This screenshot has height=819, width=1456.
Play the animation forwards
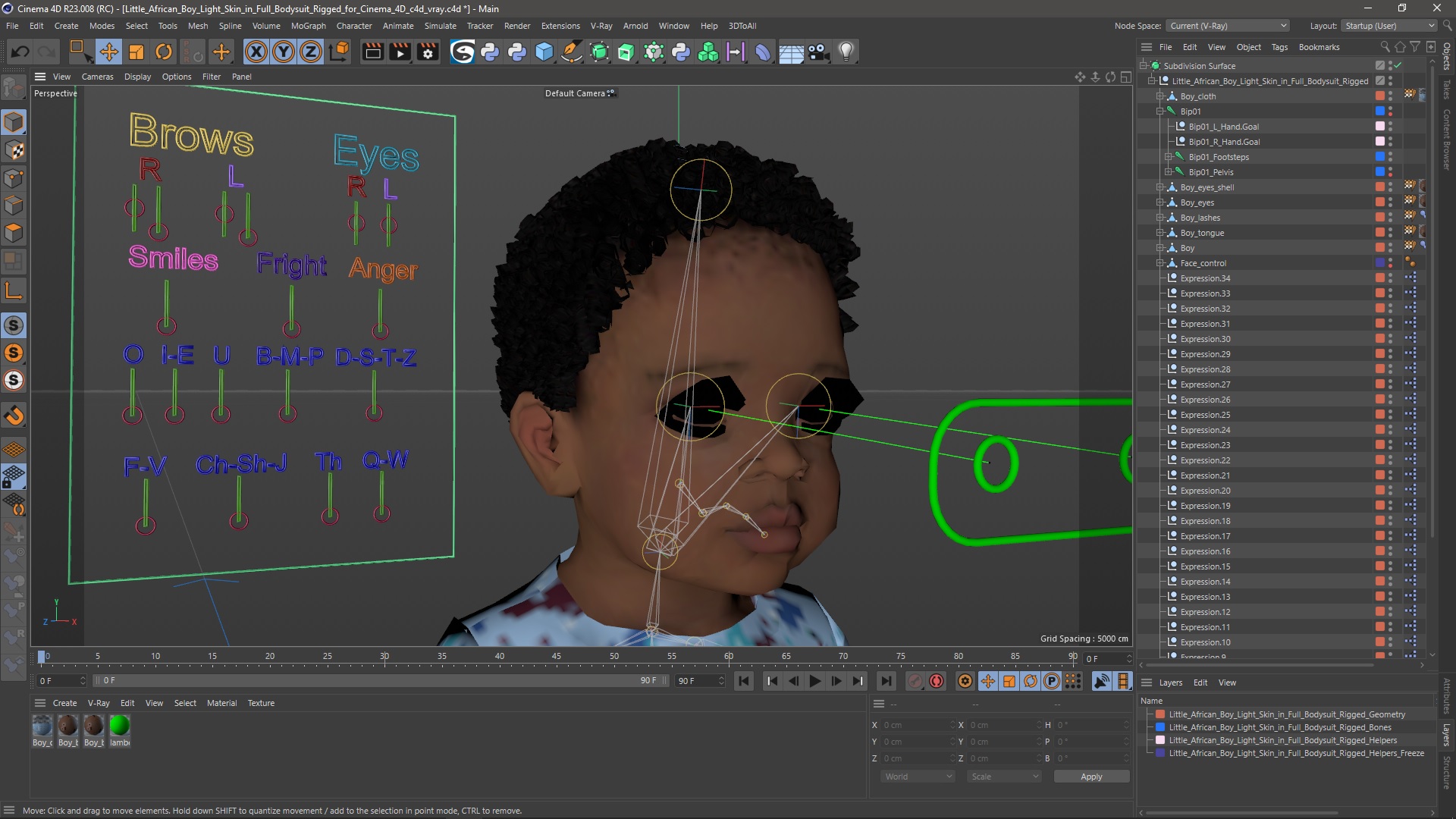[815, 681]
